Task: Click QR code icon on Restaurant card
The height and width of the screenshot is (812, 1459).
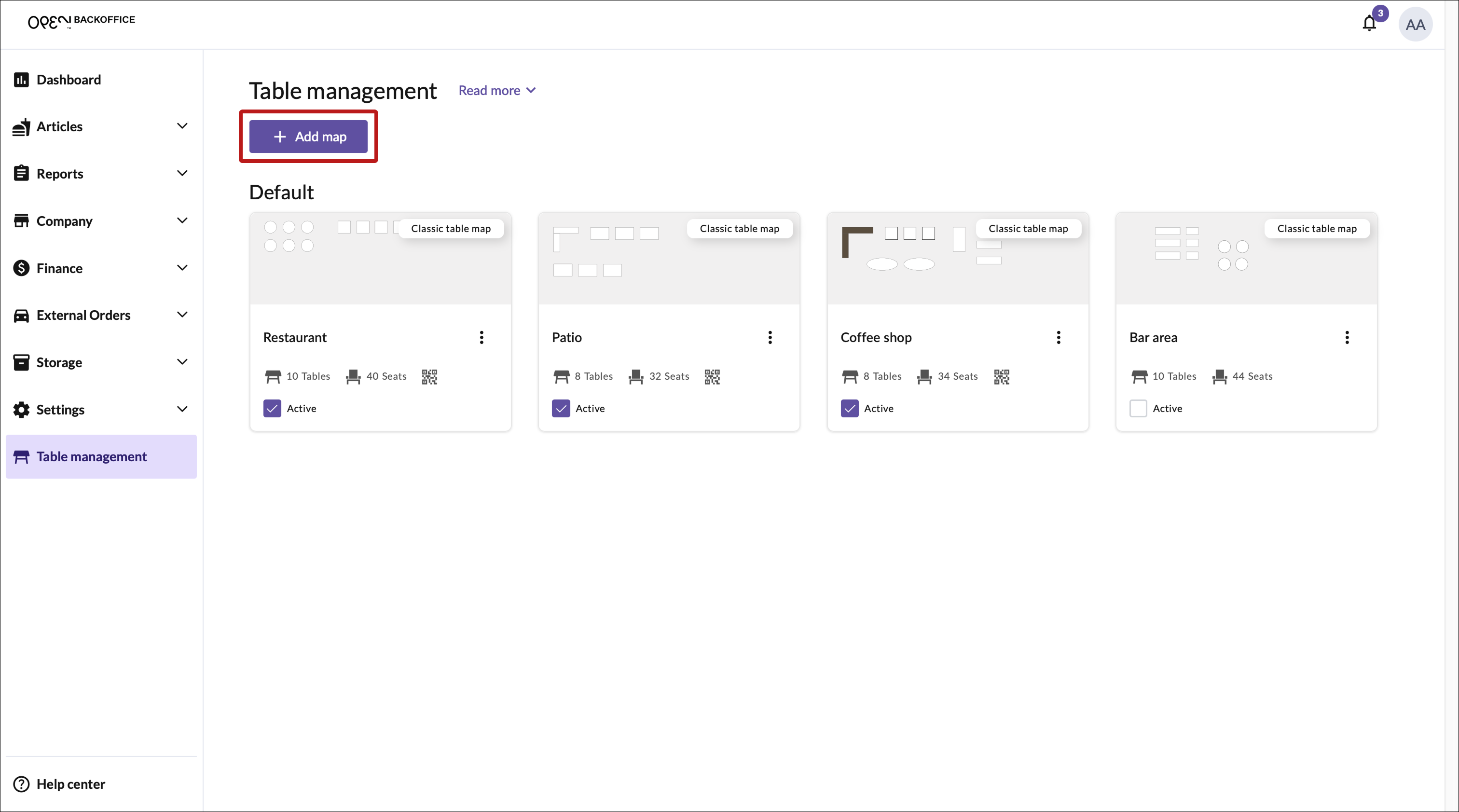Action: [429, 376]
